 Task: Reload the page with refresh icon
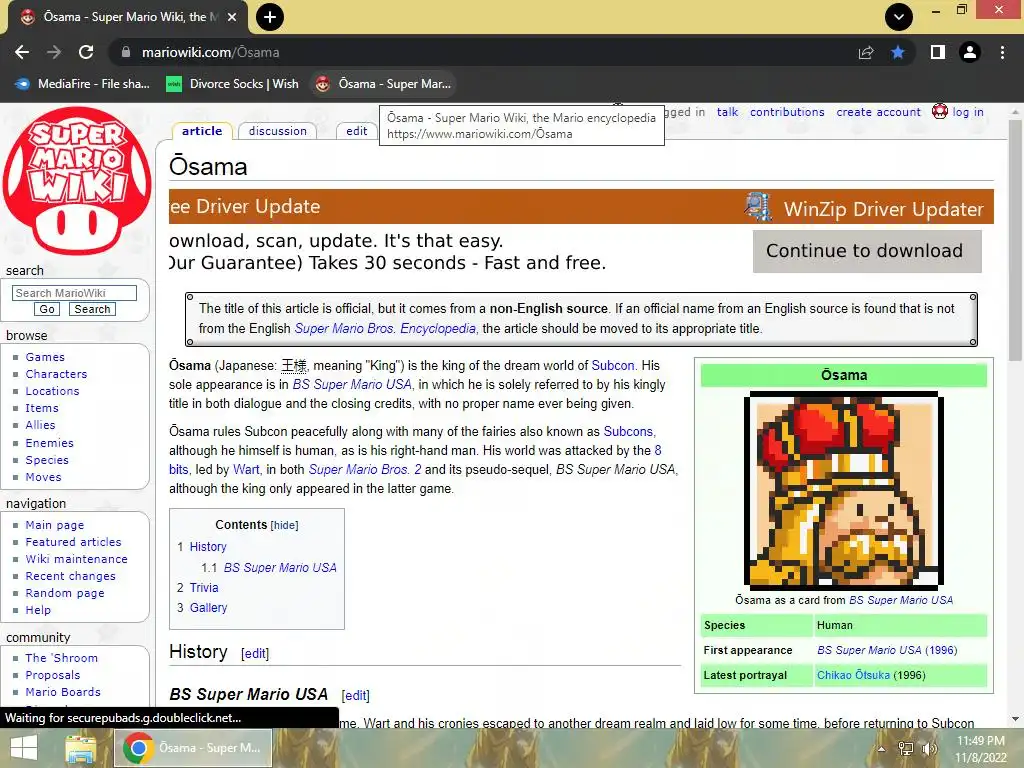[x=86, y=52]
